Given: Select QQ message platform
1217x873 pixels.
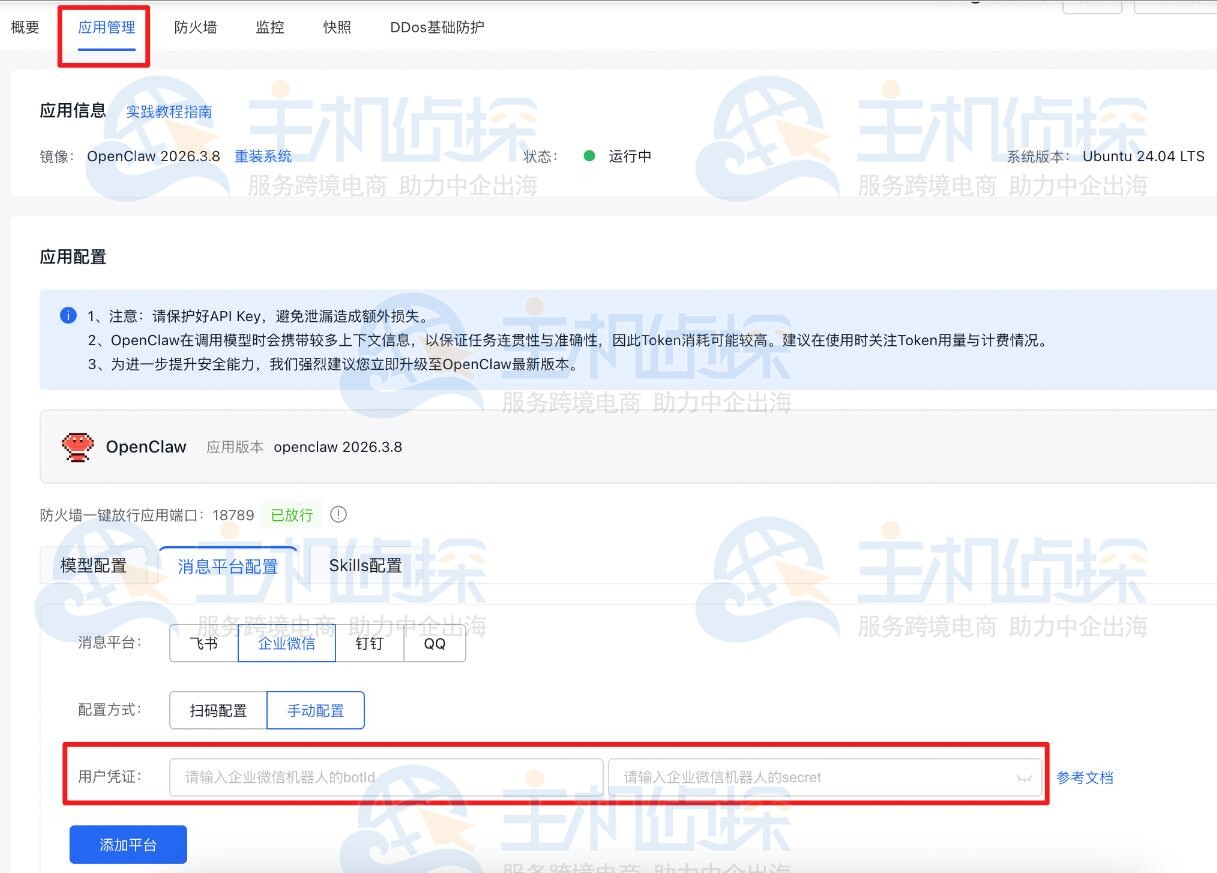Looking at the screenshot, I should 434,643.
